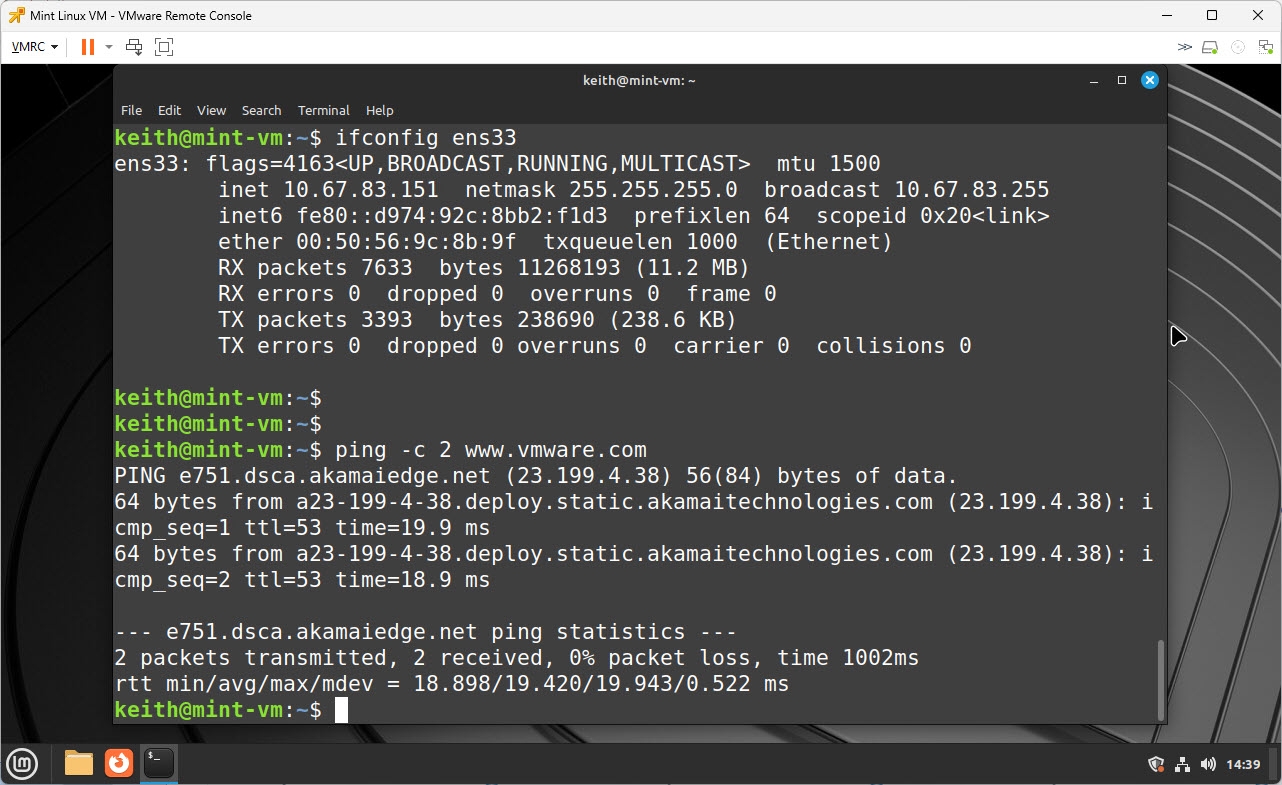This screenshot has width=1282, height=785.
Task: Click the CD/DVD drive device icon
Action: [1238, 47]
